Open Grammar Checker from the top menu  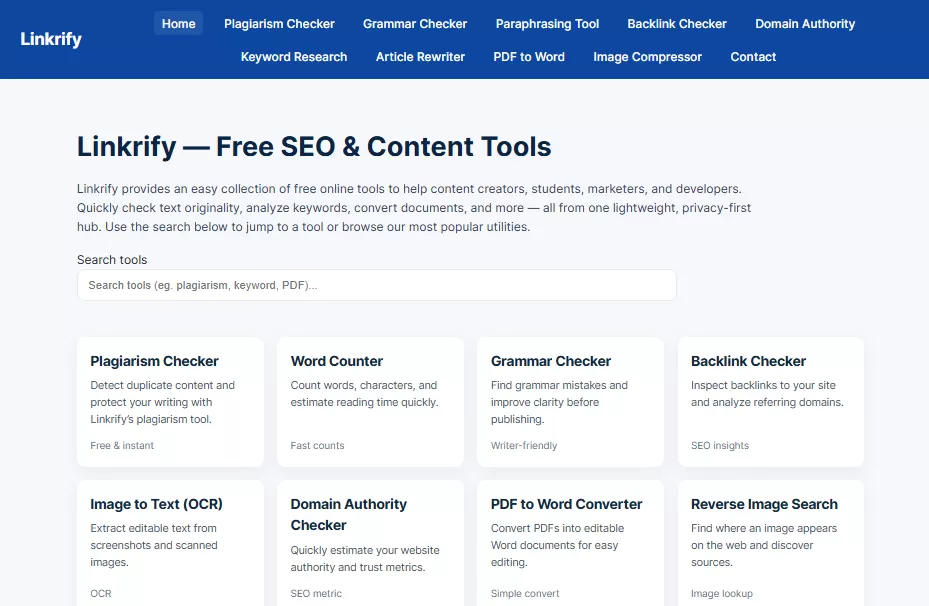415,23
